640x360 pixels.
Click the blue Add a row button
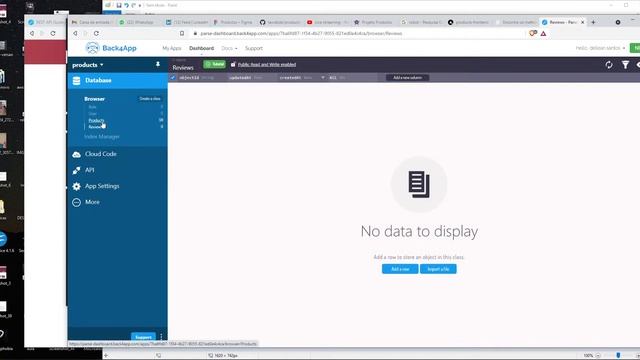pos(400,269)
